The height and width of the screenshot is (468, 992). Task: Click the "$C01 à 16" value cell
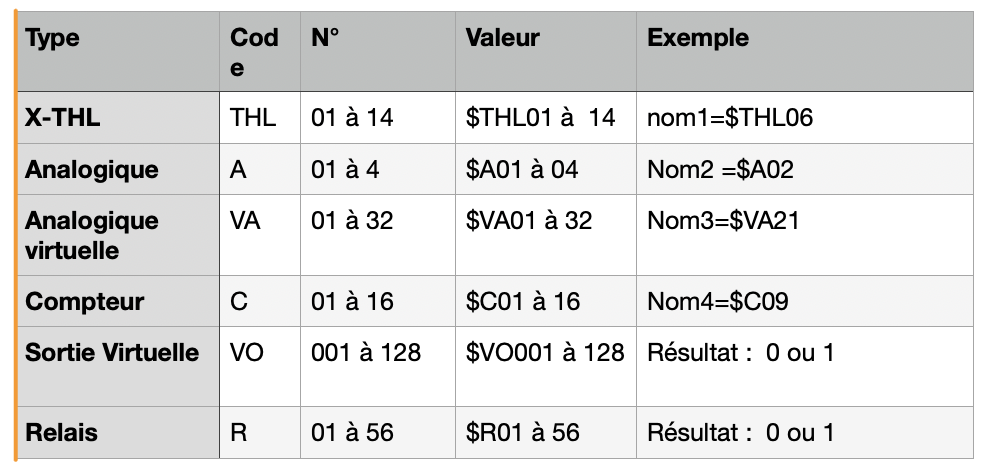click(522, 301)
